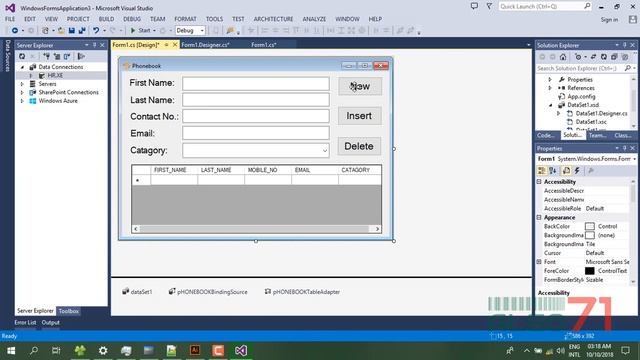Expand the SharePoint Connections node
This screenshot has height=360, width=640.
(x=22, y=93)
